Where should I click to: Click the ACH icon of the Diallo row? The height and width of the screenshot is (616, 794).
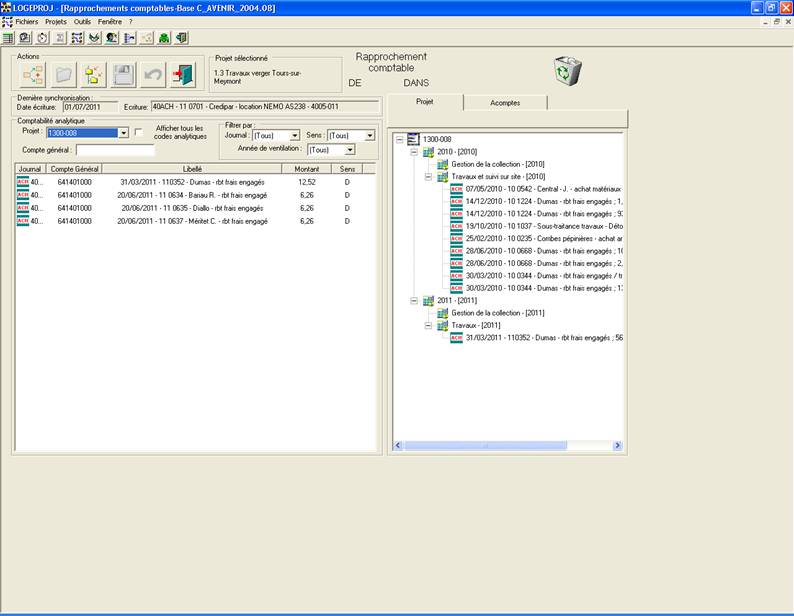pos(24,208)
